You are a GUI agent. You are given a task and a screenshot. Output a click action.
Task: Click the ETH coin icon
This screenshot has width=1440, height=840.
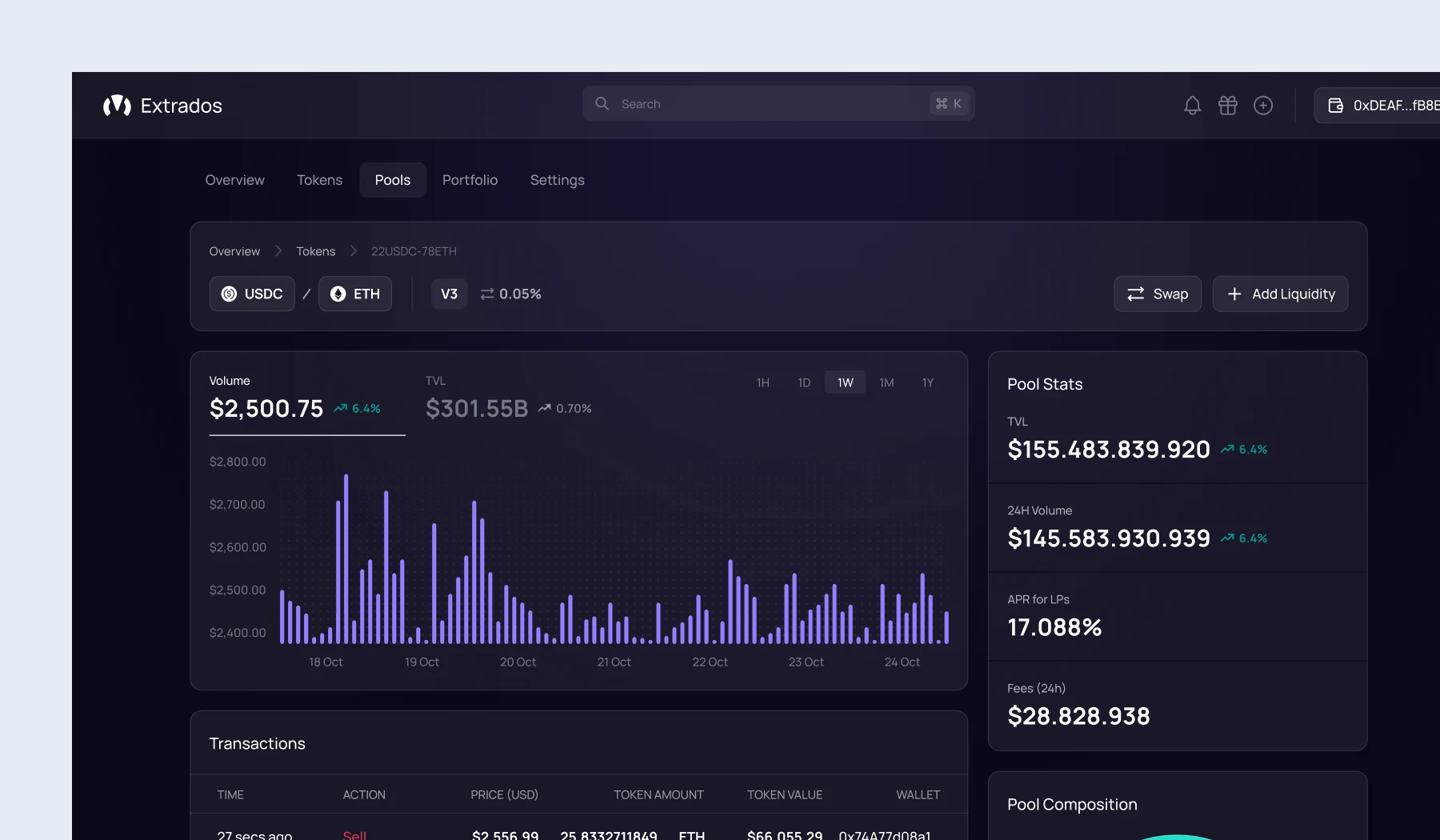tap(338, 294)
